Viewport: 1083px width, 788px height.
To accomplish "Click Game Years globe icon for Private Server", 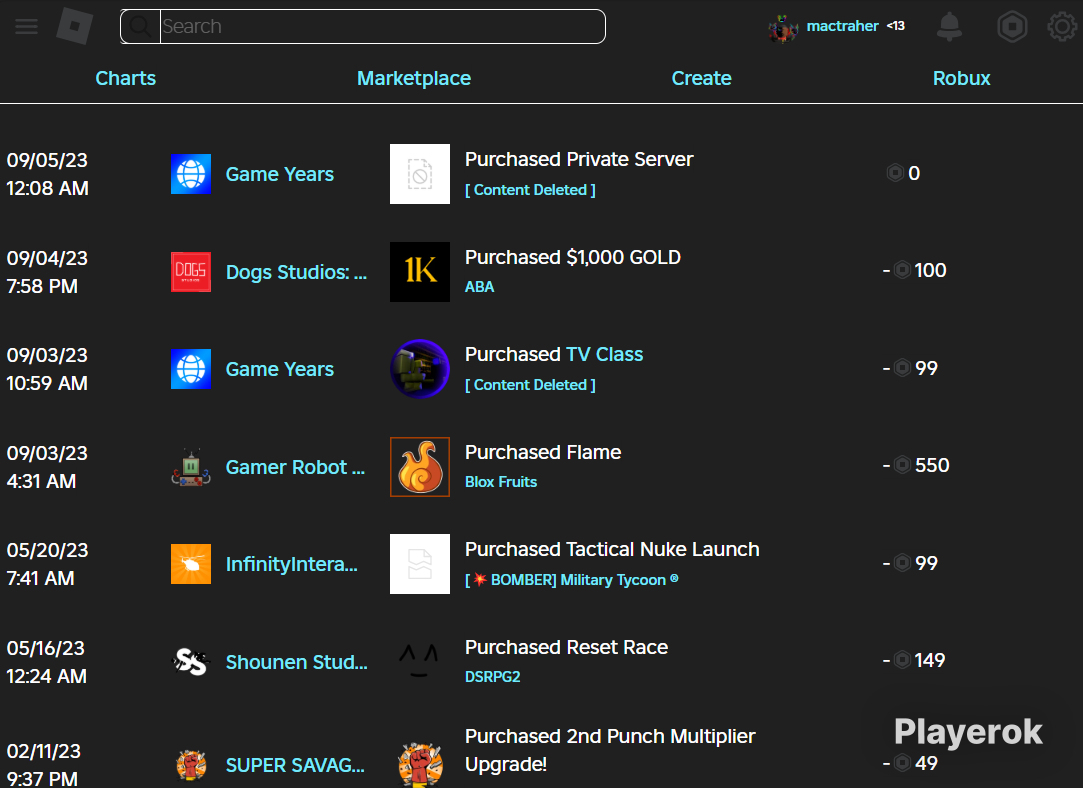I will tap(191, 174).
